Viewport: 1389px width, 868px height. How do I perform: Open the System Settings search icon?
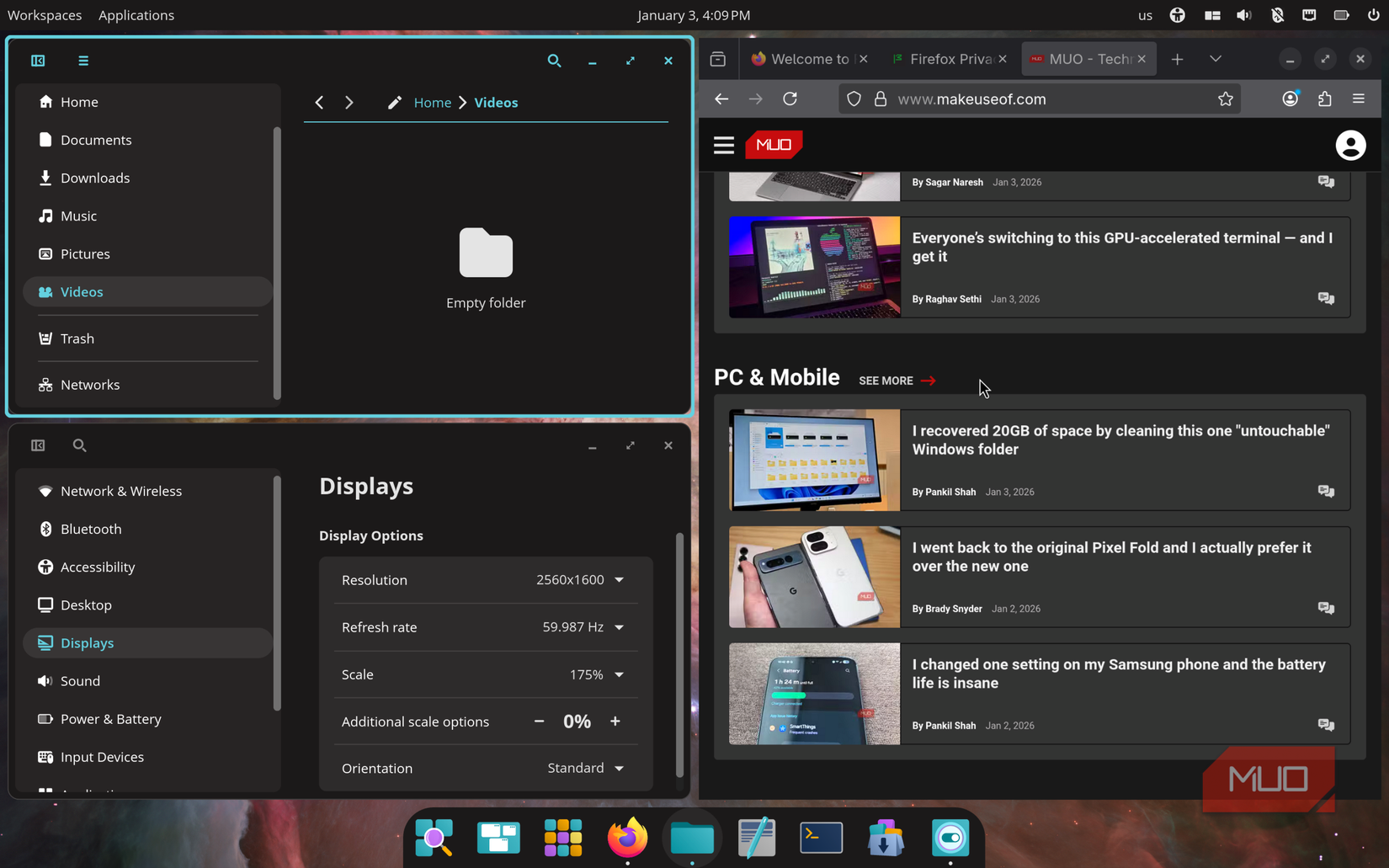pos(79,445)
